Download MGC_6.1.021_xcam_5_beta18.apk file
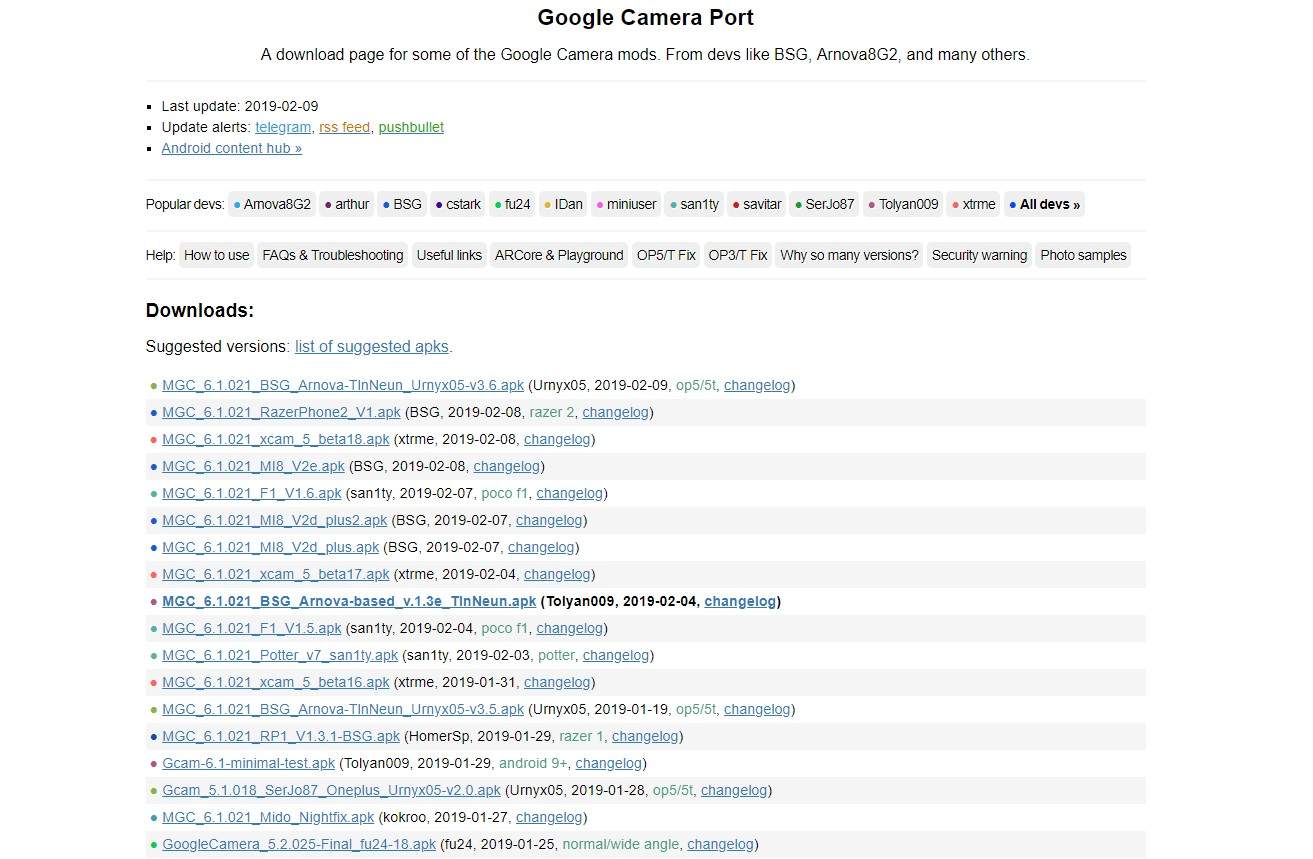Screen dimensions: 1313x859 coord(275,439)
